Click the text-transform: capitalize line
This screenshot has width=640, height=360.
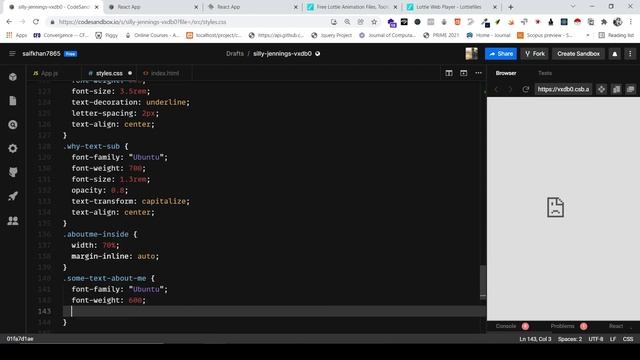130,201
